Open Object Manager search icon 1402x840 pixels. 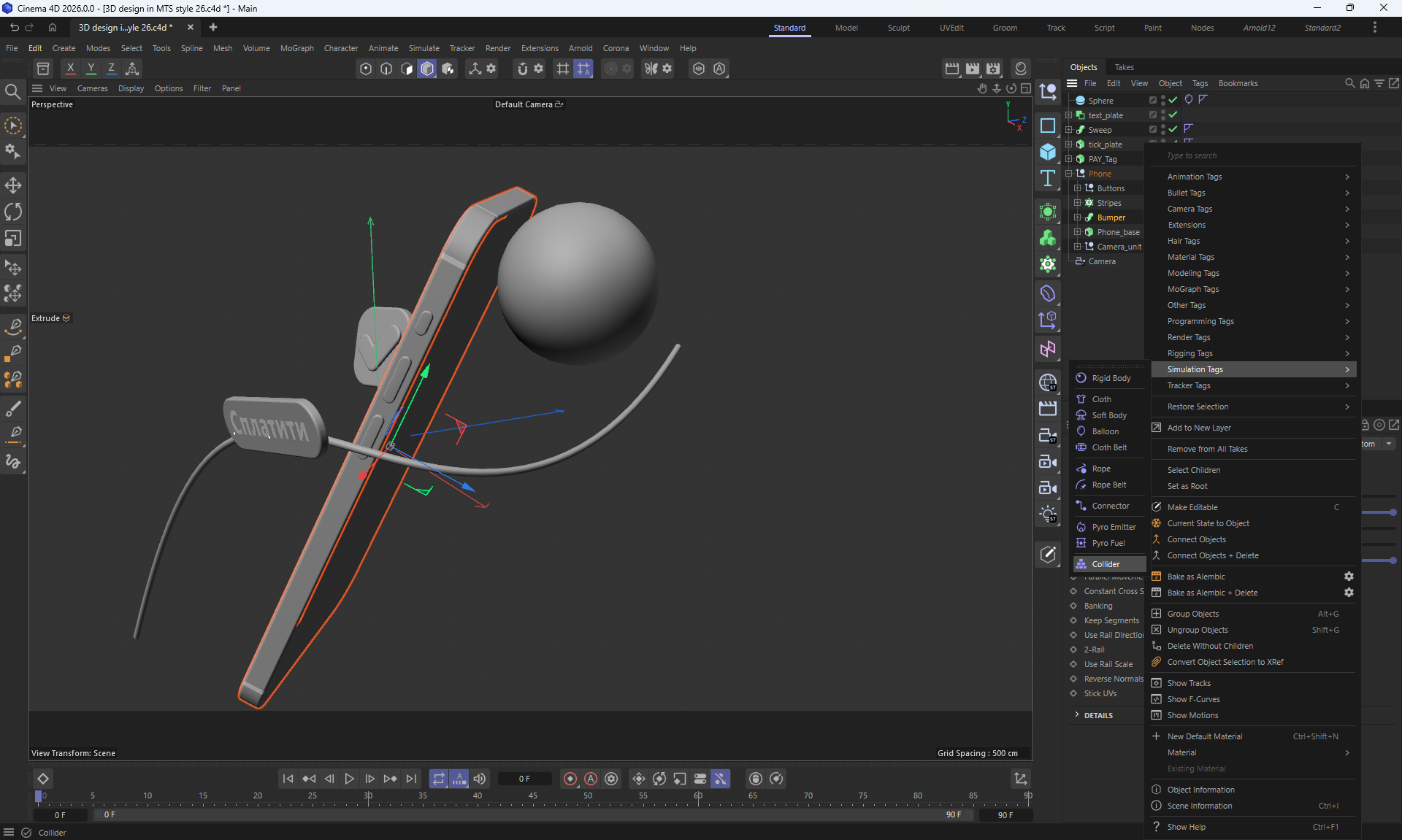tap(1349, 83)
